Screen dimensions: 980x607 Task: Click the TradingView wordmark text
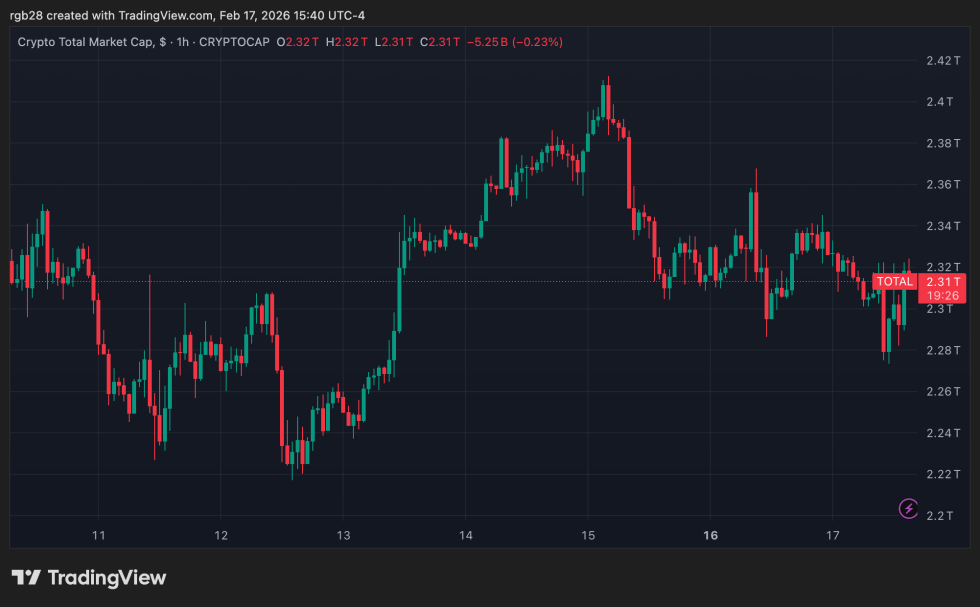coord(107,578)
